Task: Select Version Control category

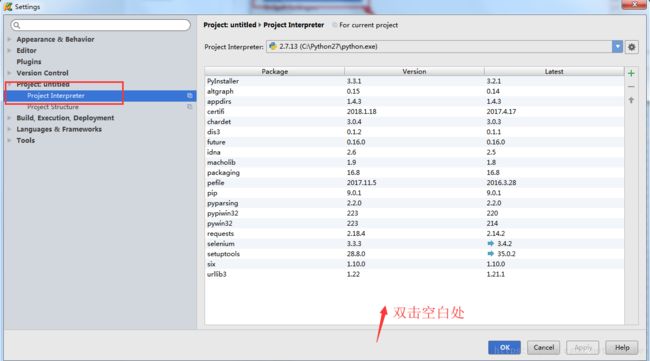Action: pos(42,73)
